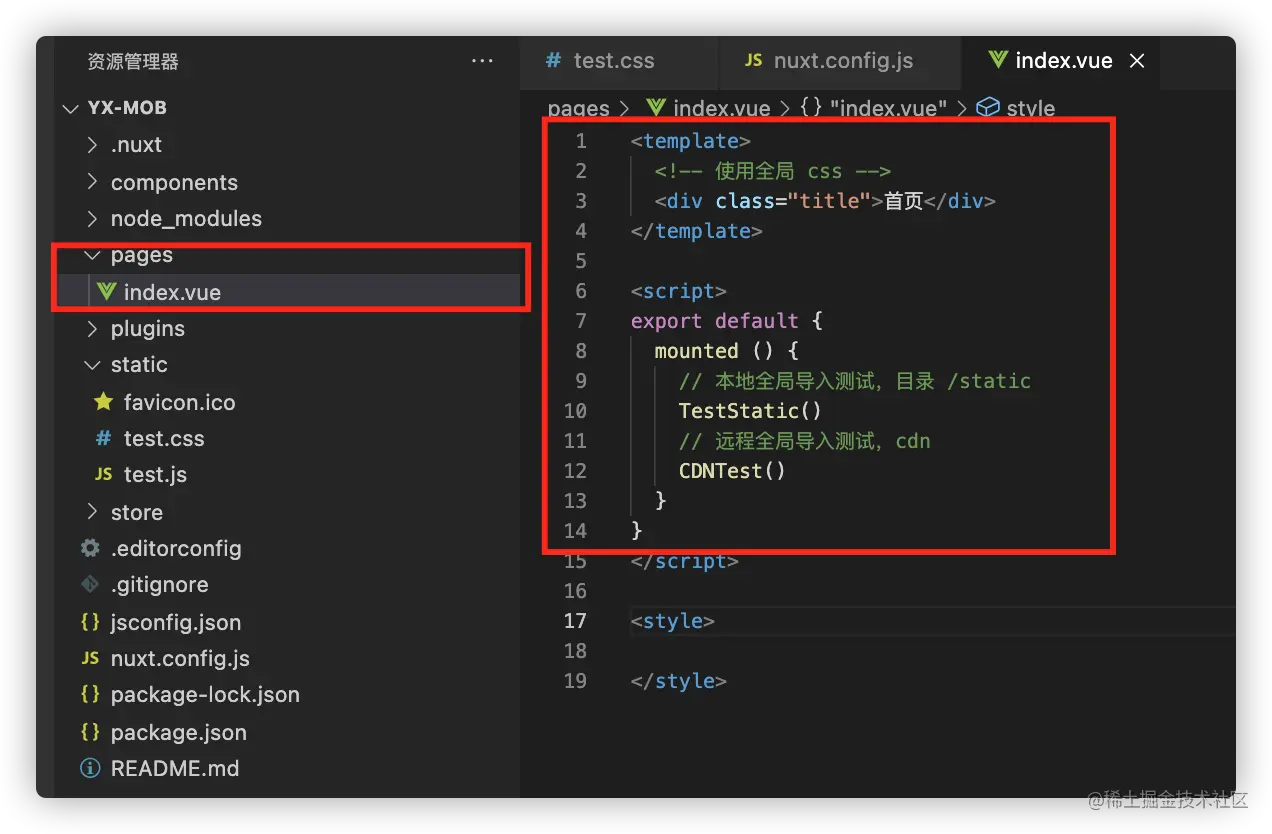1272x834 pixels.
Task: Click the star icon of favicon.ico
Action: [x=103, y=402]
